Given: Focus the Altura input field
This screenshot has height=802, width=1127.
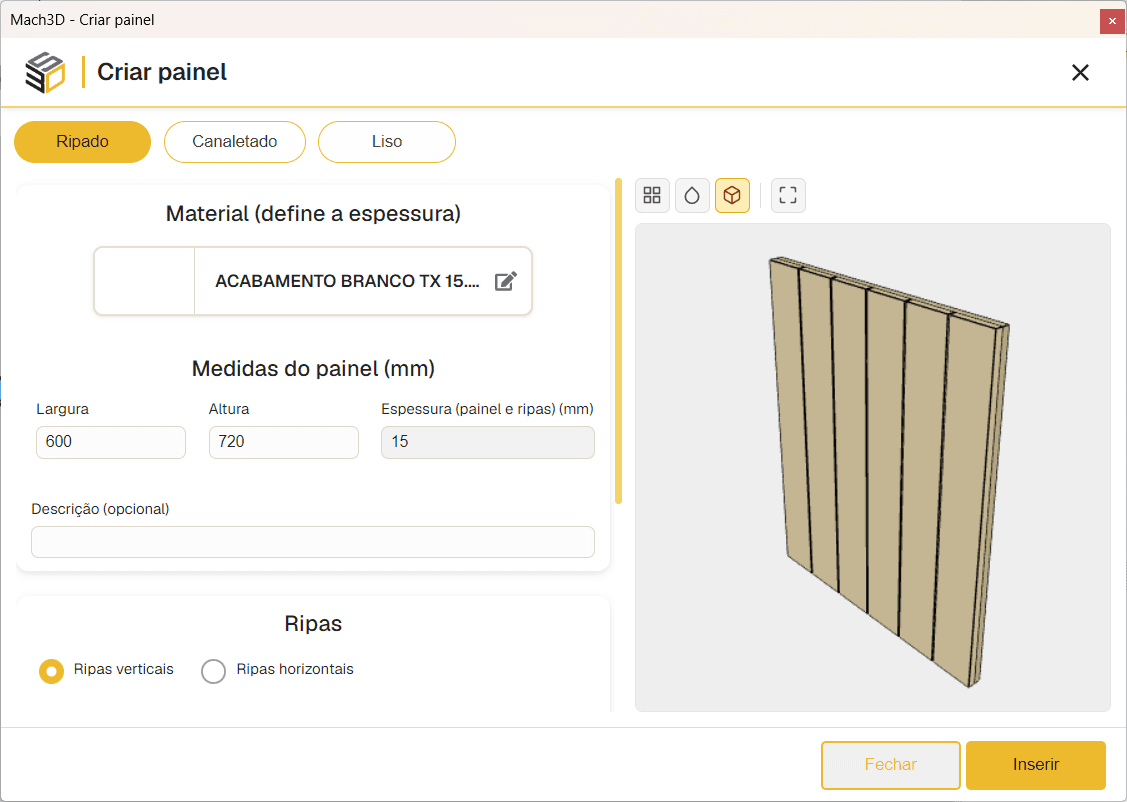Looking at the screenshot, I should 283,442.
